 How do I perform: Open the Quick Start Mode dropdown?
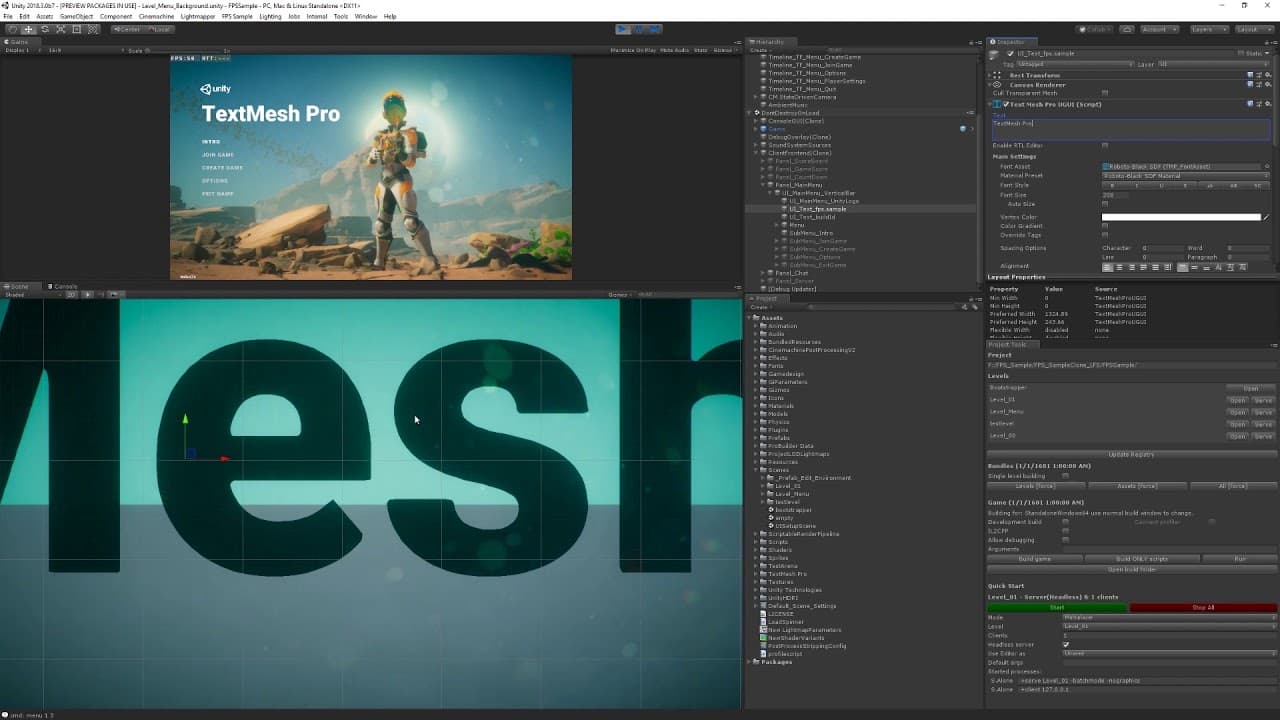point(1170,618)
